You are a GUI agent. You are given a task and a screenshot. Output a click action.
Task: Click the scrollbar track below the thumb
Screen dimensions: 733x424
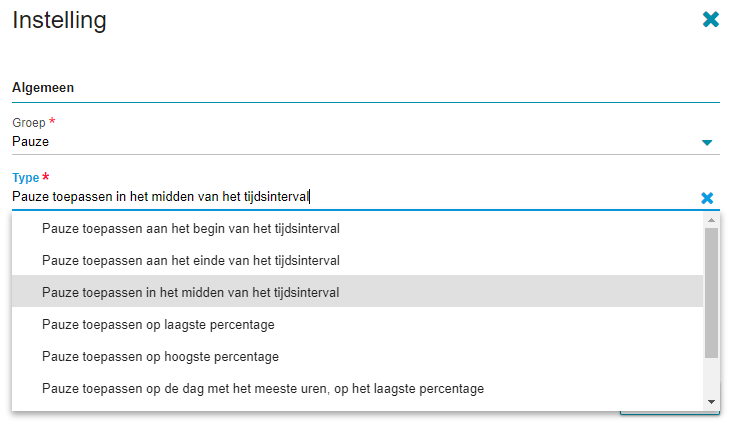[711, 377]
